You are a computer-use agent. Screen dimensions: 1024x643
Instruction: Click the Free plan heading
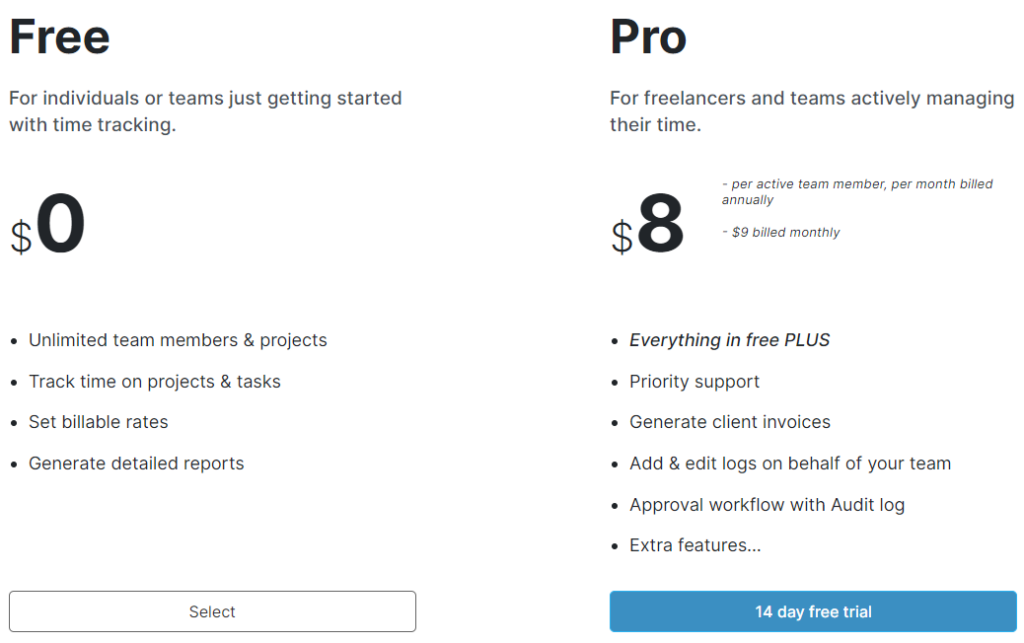[60, 38]
